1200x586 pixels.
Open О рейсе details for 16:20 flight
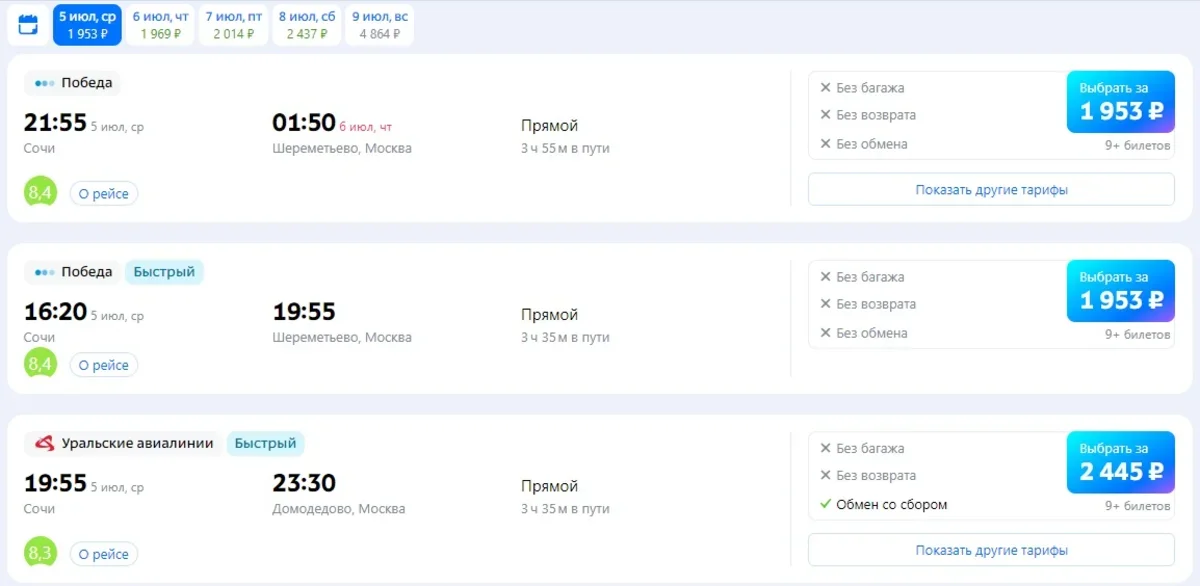(x=104, y=365)
